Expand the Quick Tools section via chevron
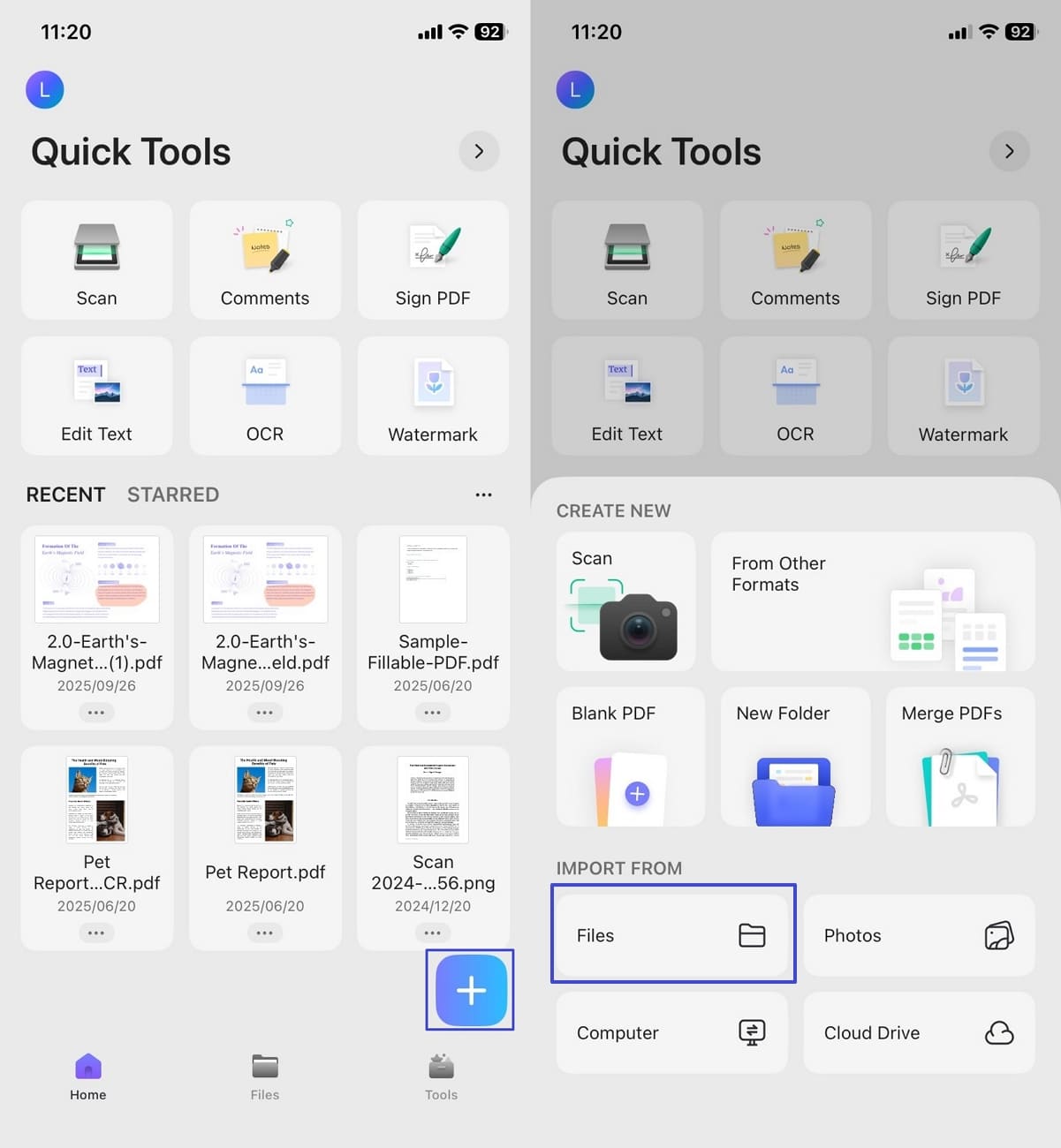Viewport: 1061px width, 1148px height. pyautogui.click(x=479, y=151)
